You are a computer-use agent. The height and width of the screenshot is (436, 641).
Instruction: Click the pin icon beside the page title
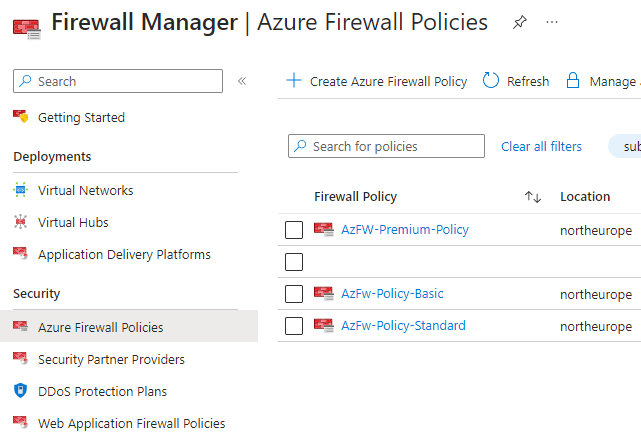pos(519,22)
